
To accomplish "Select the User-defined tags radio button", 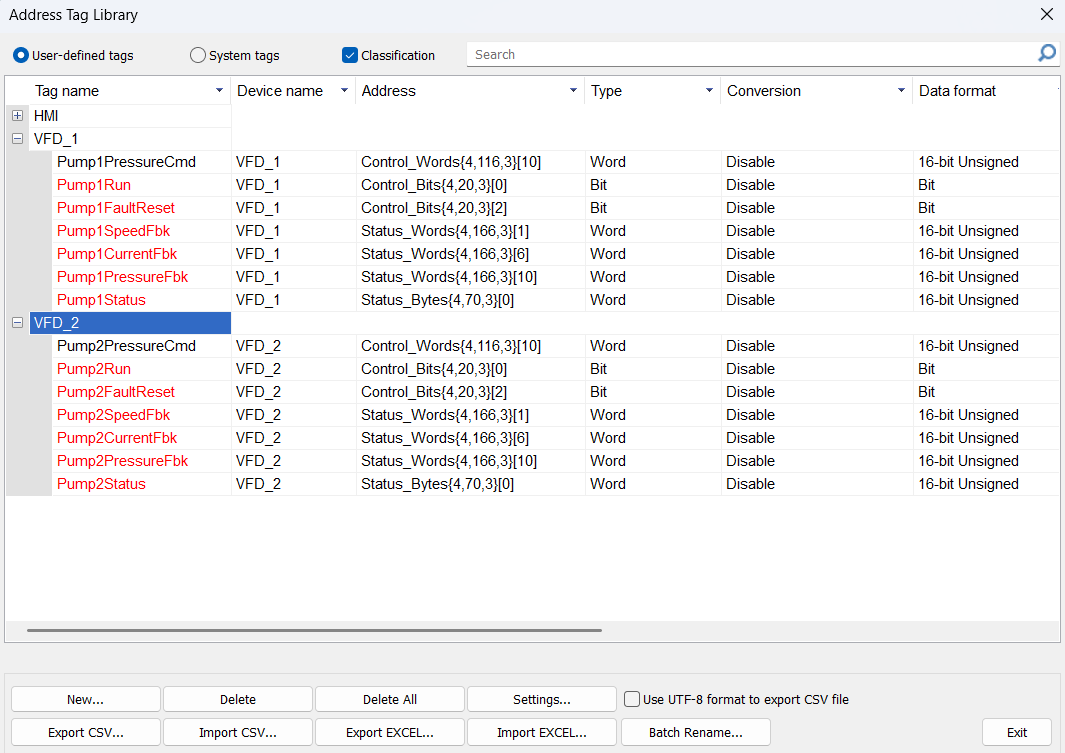I will 21,56.
